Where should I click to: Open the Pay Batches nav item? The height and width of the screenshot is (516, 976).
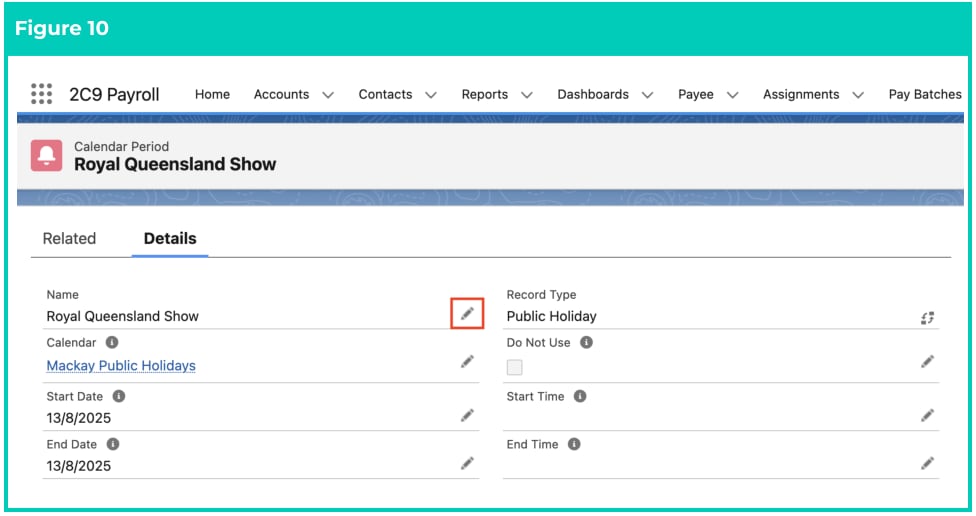(x=925, y=94)
